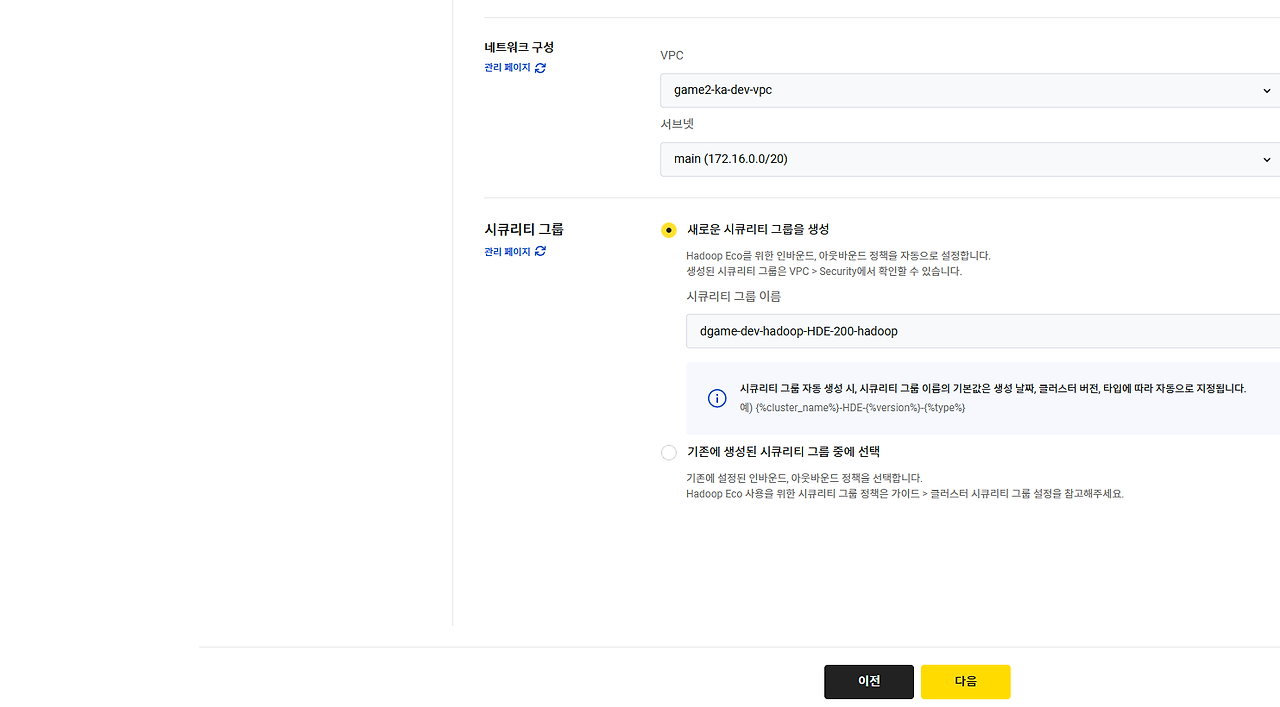Expand the chevron on the VPC selector
This screenshot has height=707, width=1280.
coord(1266,90)
